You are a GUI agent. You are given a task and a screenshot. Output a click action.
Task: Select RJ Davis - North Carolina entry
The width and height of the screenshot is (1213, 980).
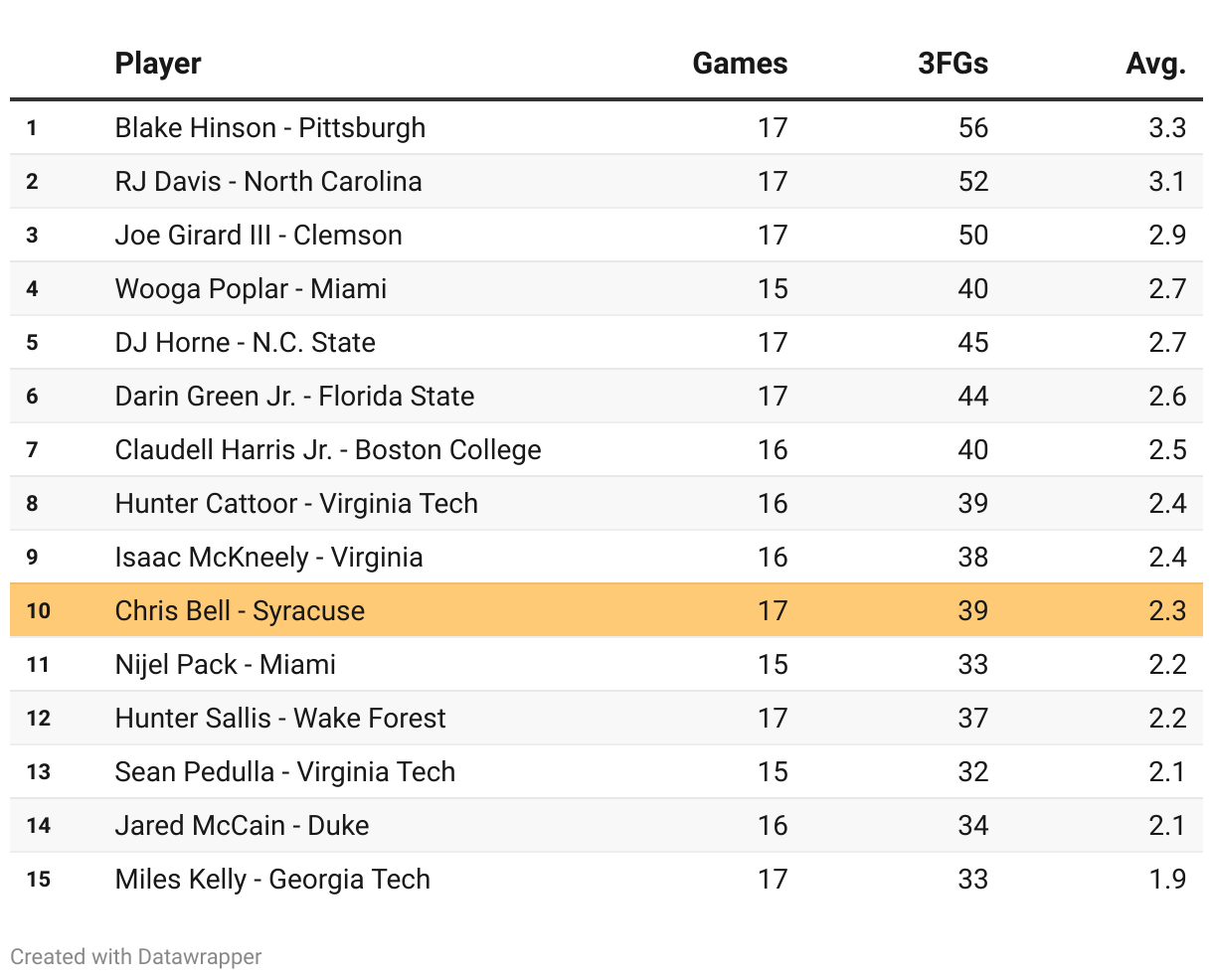coord(267,182)
